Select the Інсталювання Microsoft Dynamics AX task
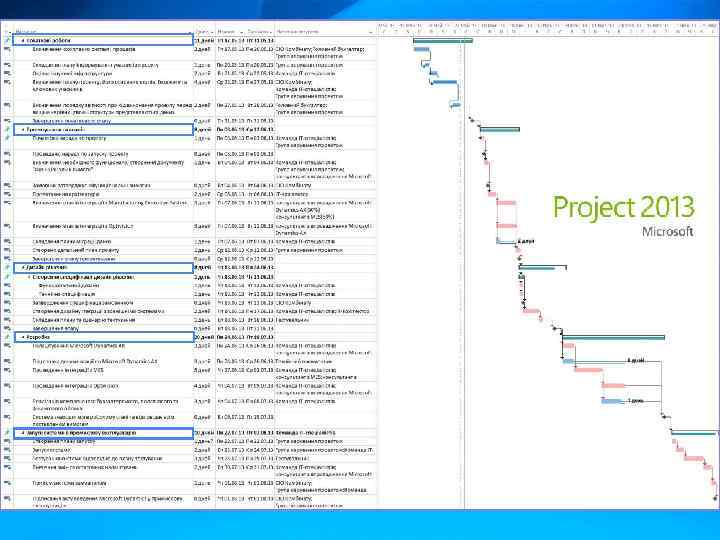Image resolution: width=720 pixels, height=540 pixels. tap(79, 346)
